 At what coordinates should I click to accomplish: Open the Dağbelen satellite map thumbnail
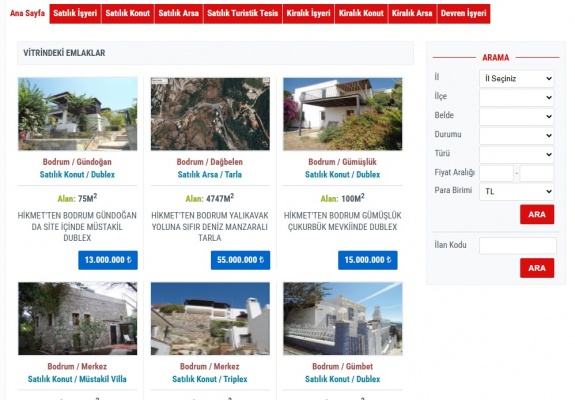(x=210, y=114)
